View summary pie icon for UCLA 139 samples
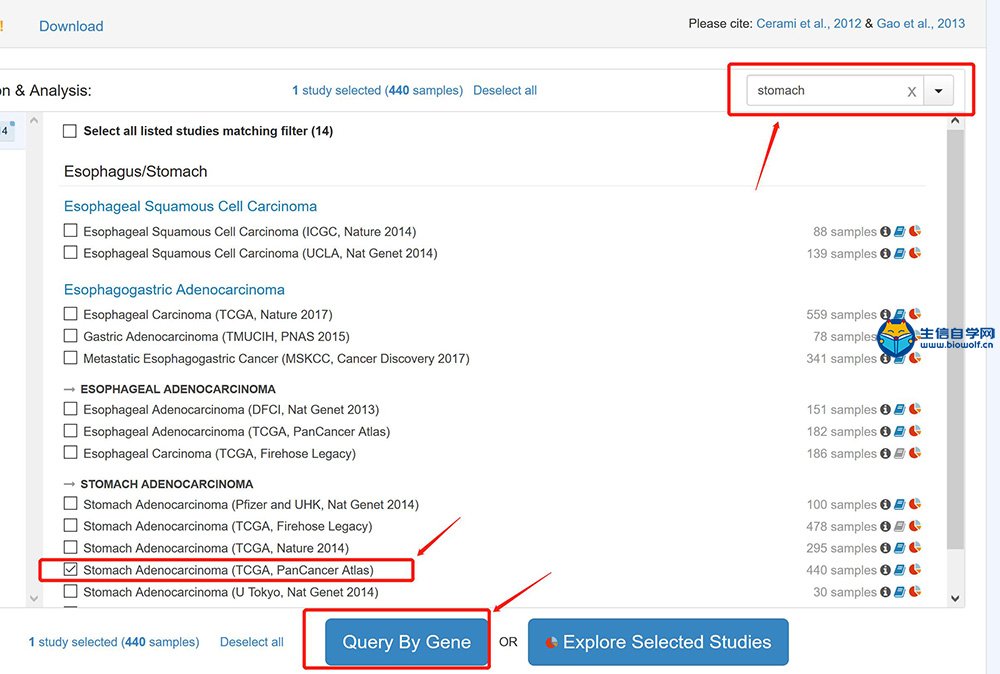Viewport: 1000px width, 674px height. [x=915, y=253]
